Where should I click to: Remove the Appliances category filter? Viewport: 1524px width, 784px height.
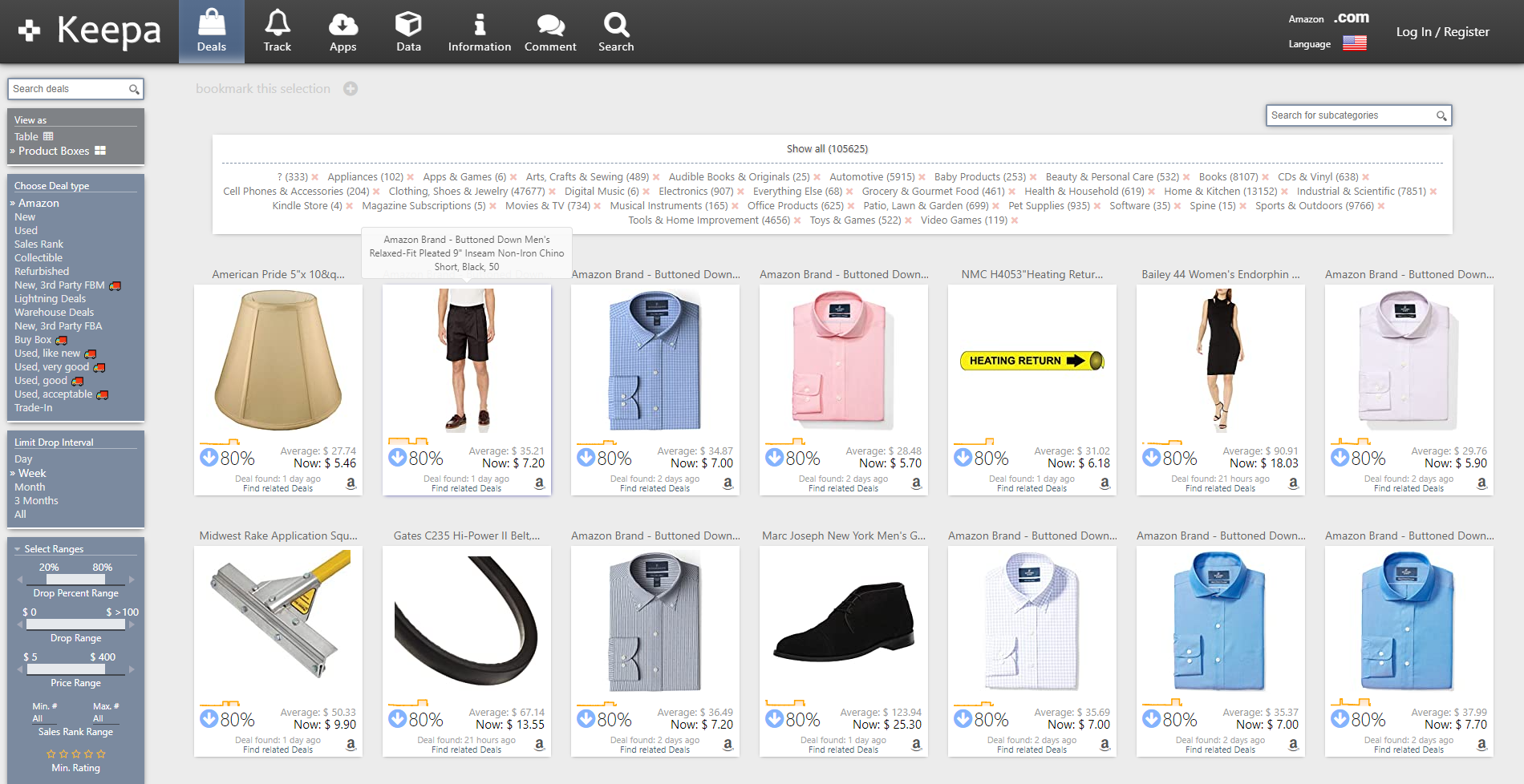click(x=411, y=177)
